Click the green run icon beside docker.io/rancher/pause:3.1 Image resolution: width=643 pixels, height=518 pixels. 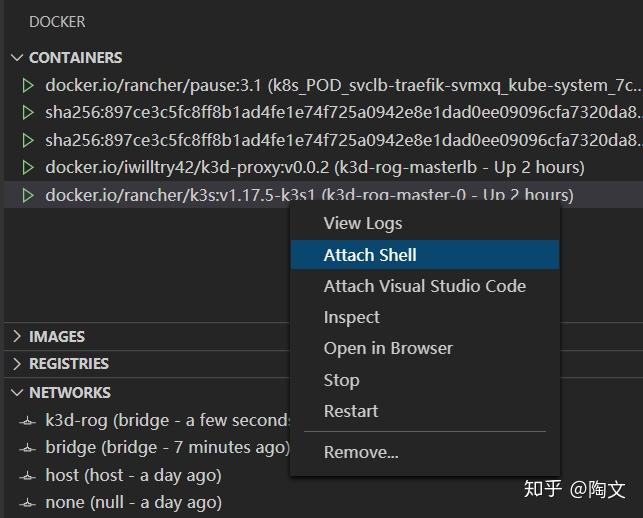[28, 85]
